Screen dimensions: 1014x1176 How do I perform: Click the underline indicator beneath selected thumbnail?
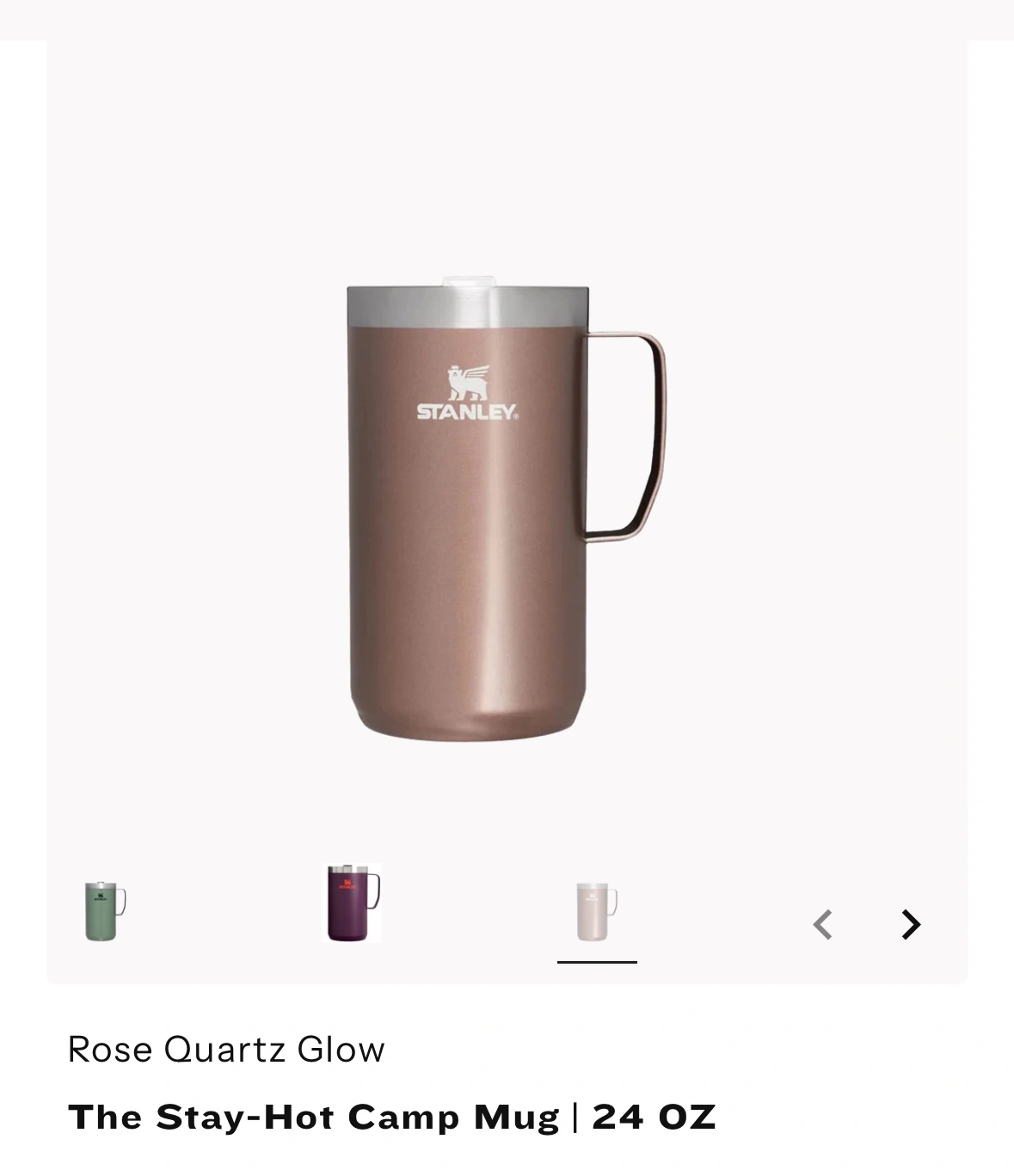[x=597, y=962]
